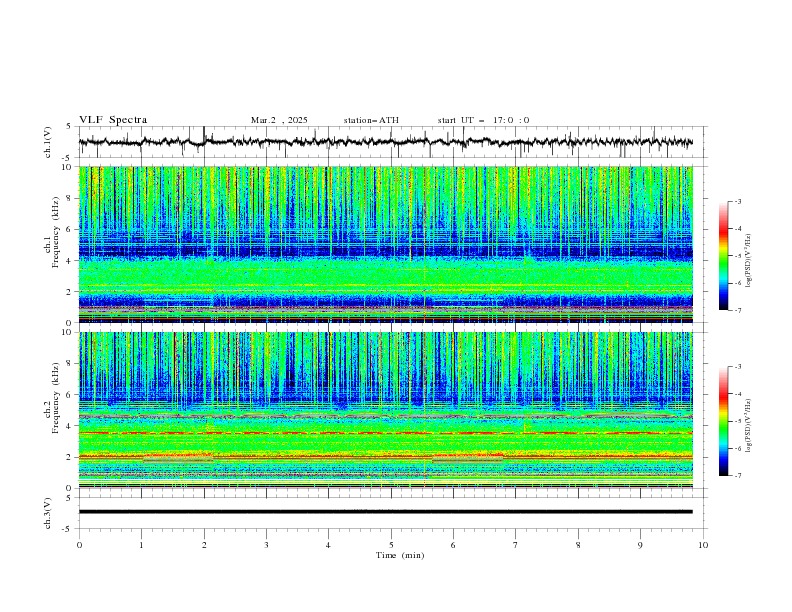
Task: Click the ch.3 flat black waveform trace
Action: (x=385, y=512)
